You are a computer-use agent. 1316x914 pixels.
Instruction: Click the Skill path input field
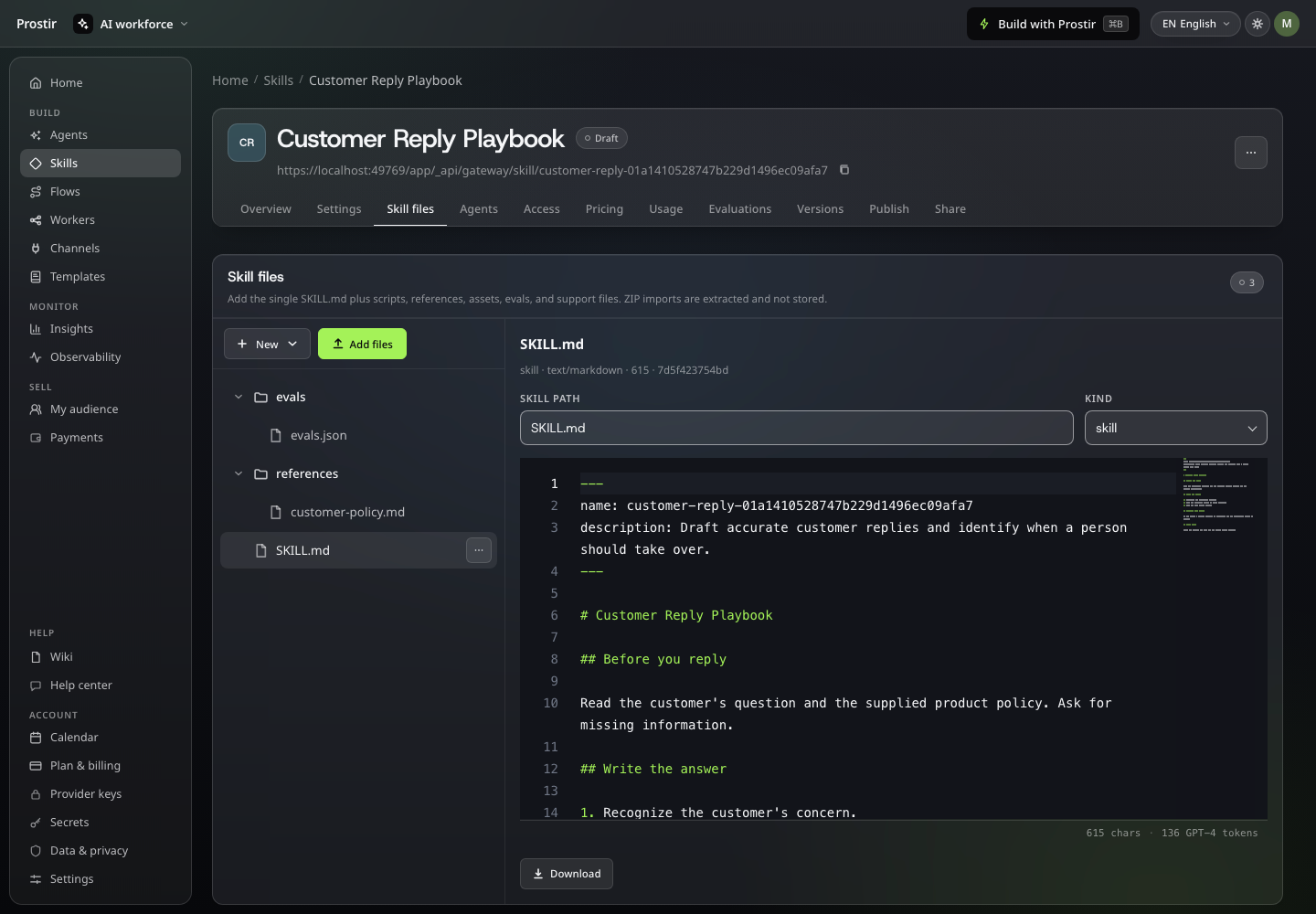(797, 428)
